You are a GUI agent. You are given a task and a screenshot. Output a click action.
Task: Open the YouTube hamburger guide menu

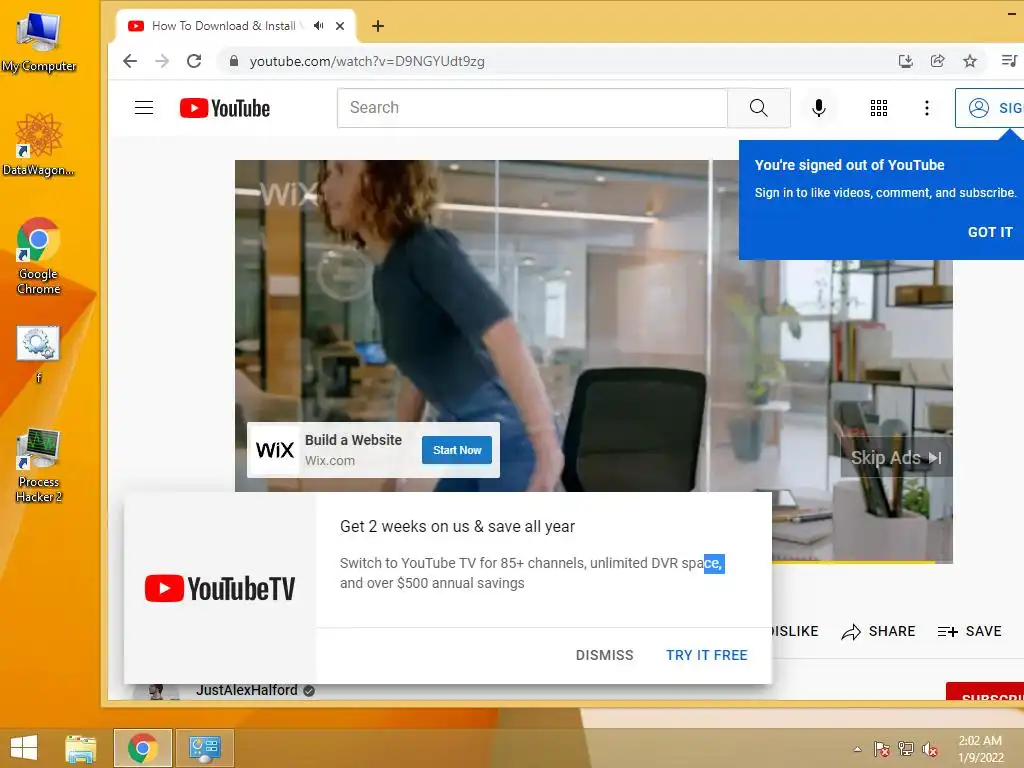(144, 108)
